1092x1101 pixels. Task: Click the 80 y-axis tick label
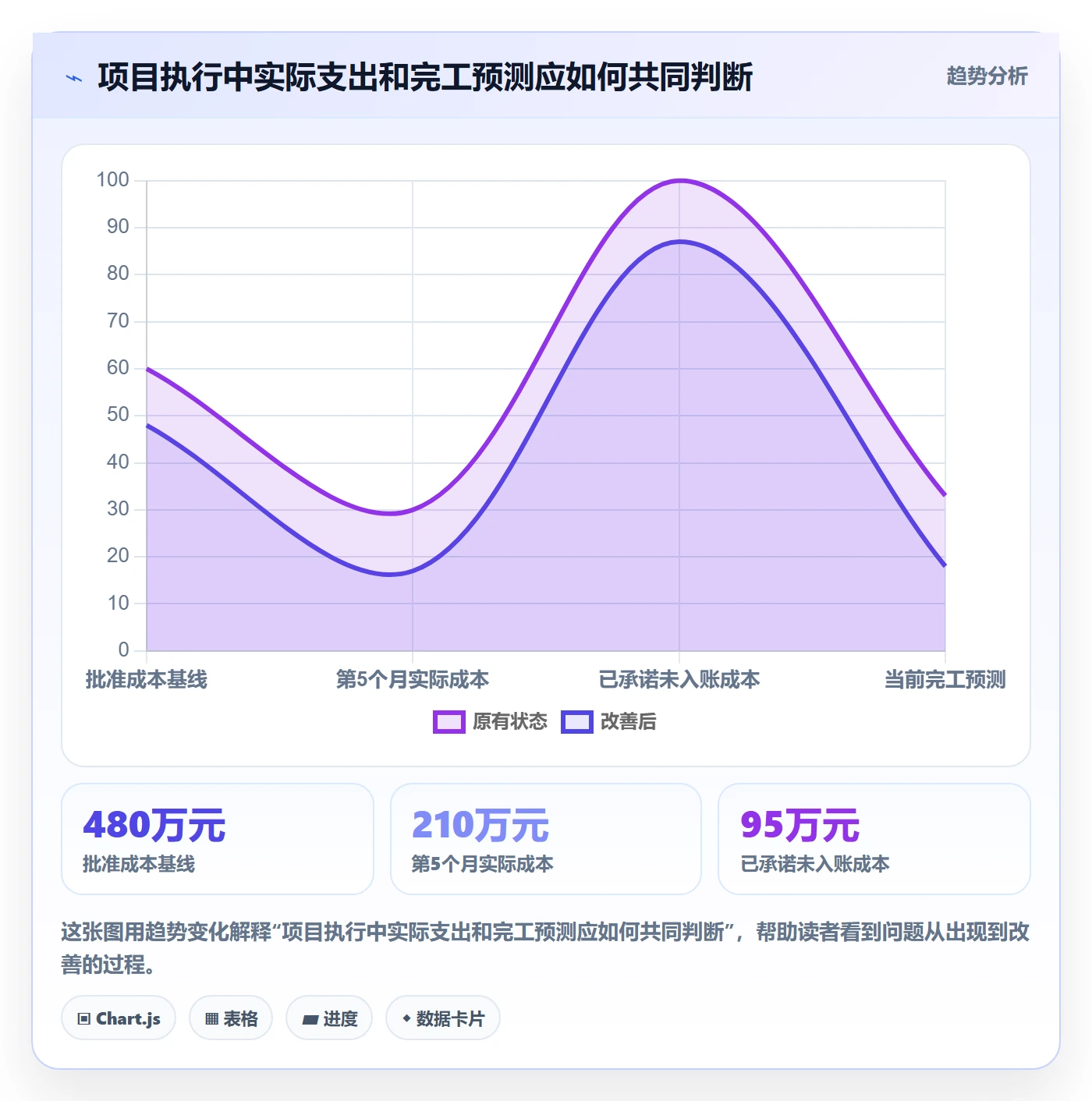[118, 274]
